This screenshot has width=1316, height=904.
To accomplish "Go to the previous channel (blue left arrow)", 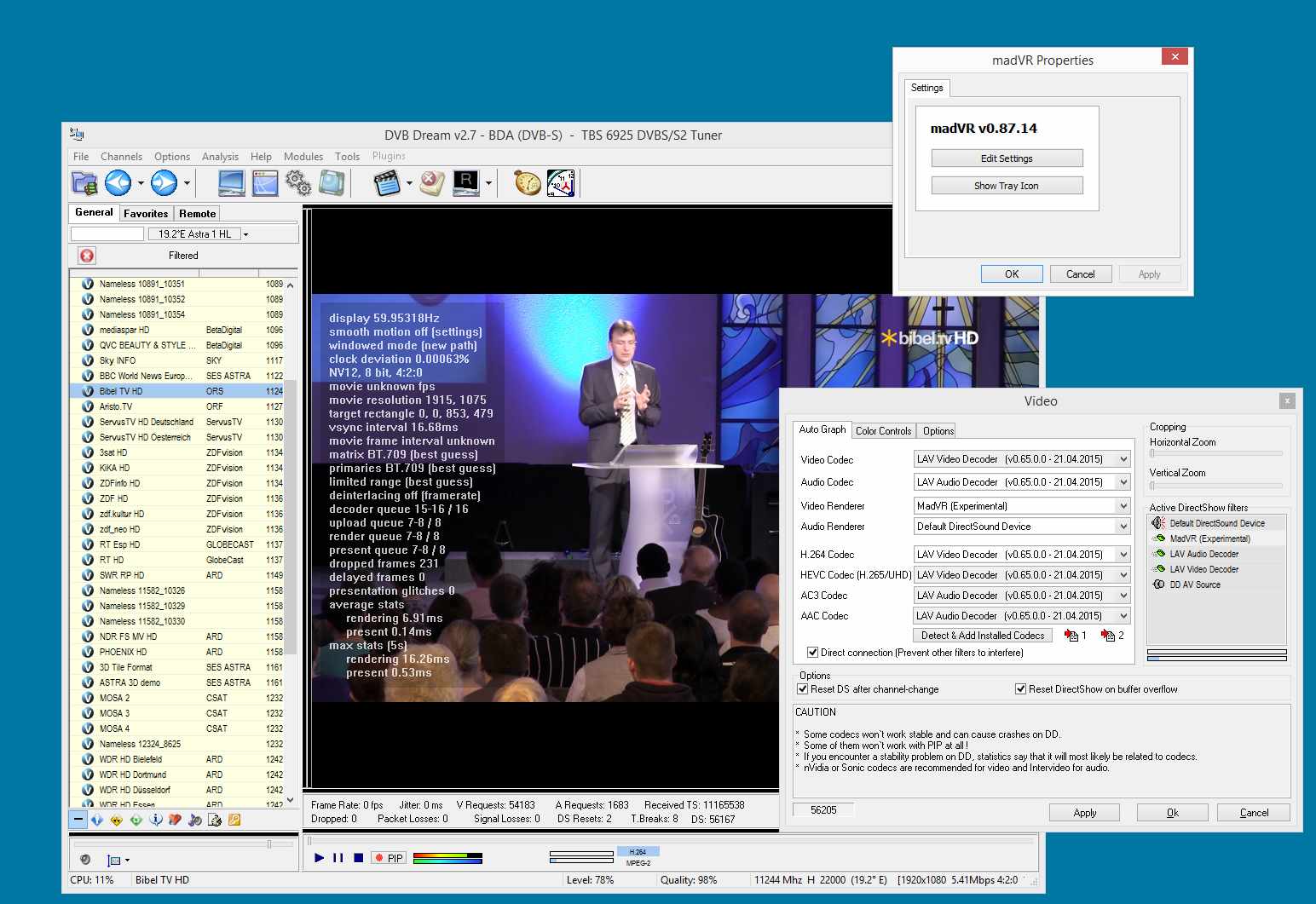I will (x=118, y=182).
